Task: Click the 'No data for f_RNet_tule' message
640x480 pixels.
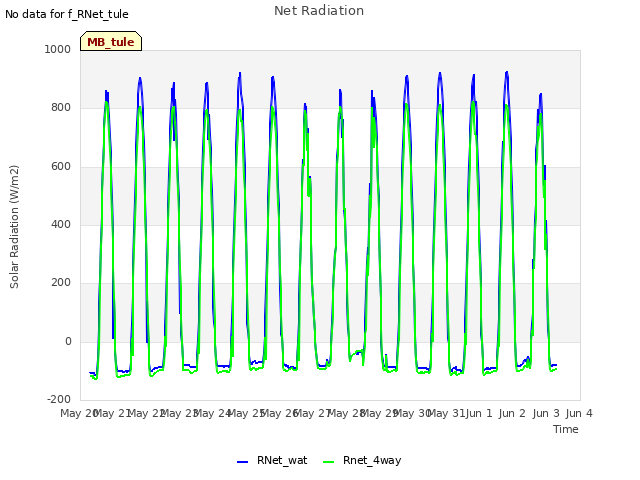Action: tap(67, 14)
